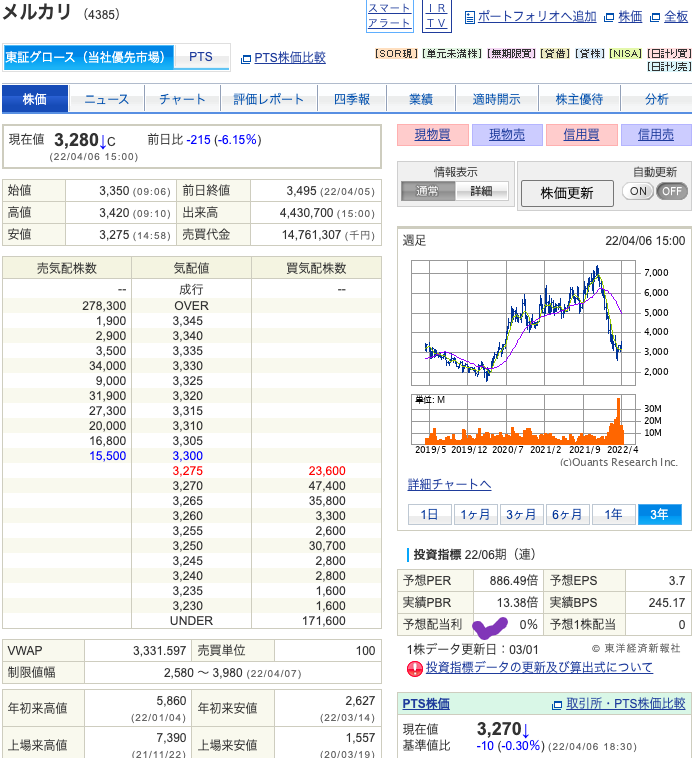This screenshot has height=758, width=697.
Task: Click the 信用買 button
Action: (x=581, y=135)
